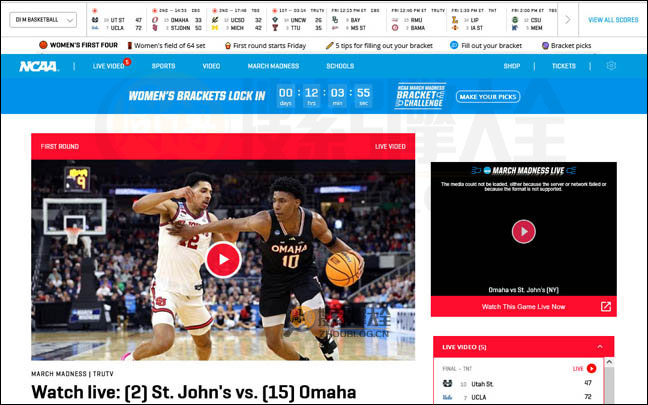
Task: Click the pencil icon for bracket tips
Action: (329, 45)
